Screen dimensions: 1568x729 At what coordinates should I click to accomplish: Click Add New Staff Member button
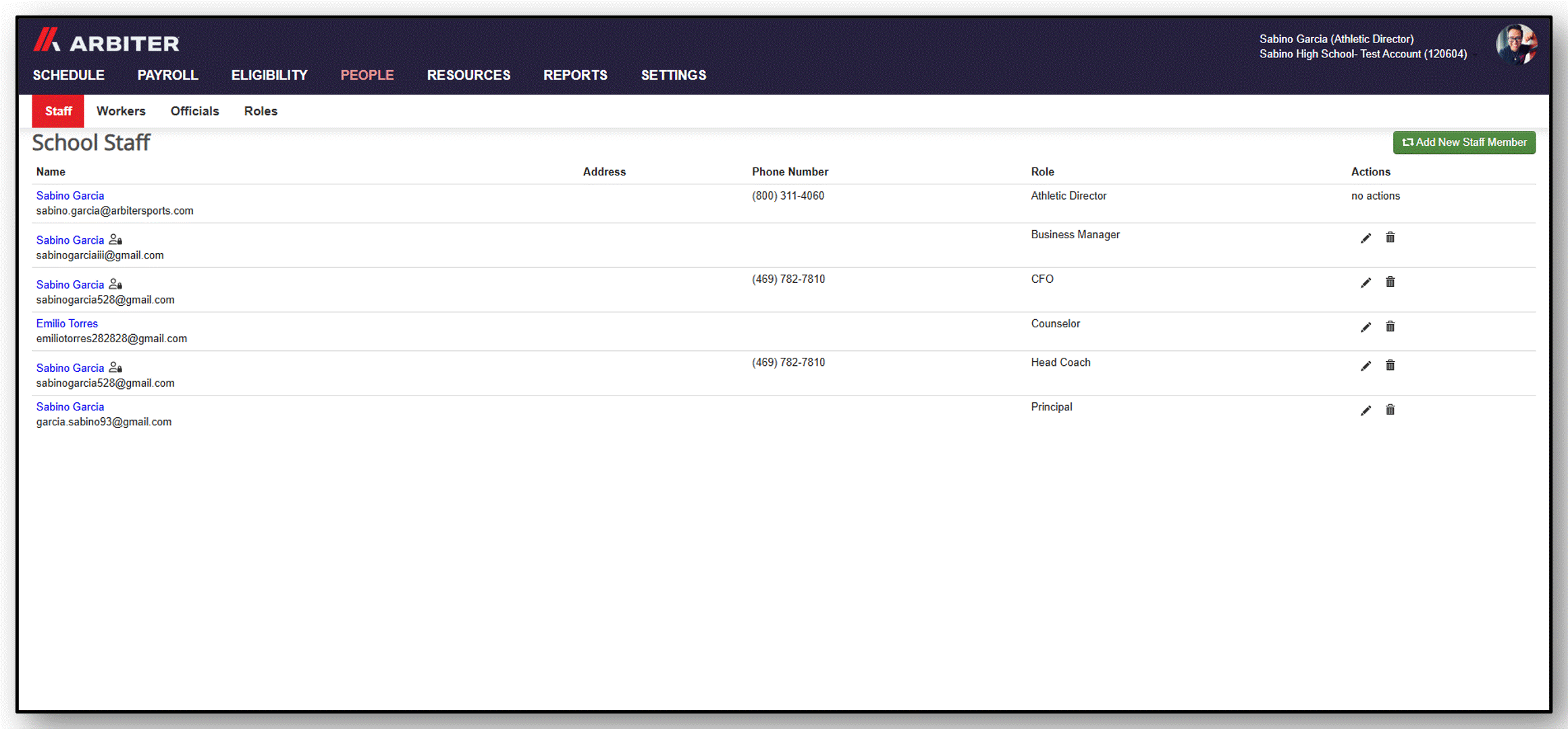pyautogui.click(x=1464, y=142)
